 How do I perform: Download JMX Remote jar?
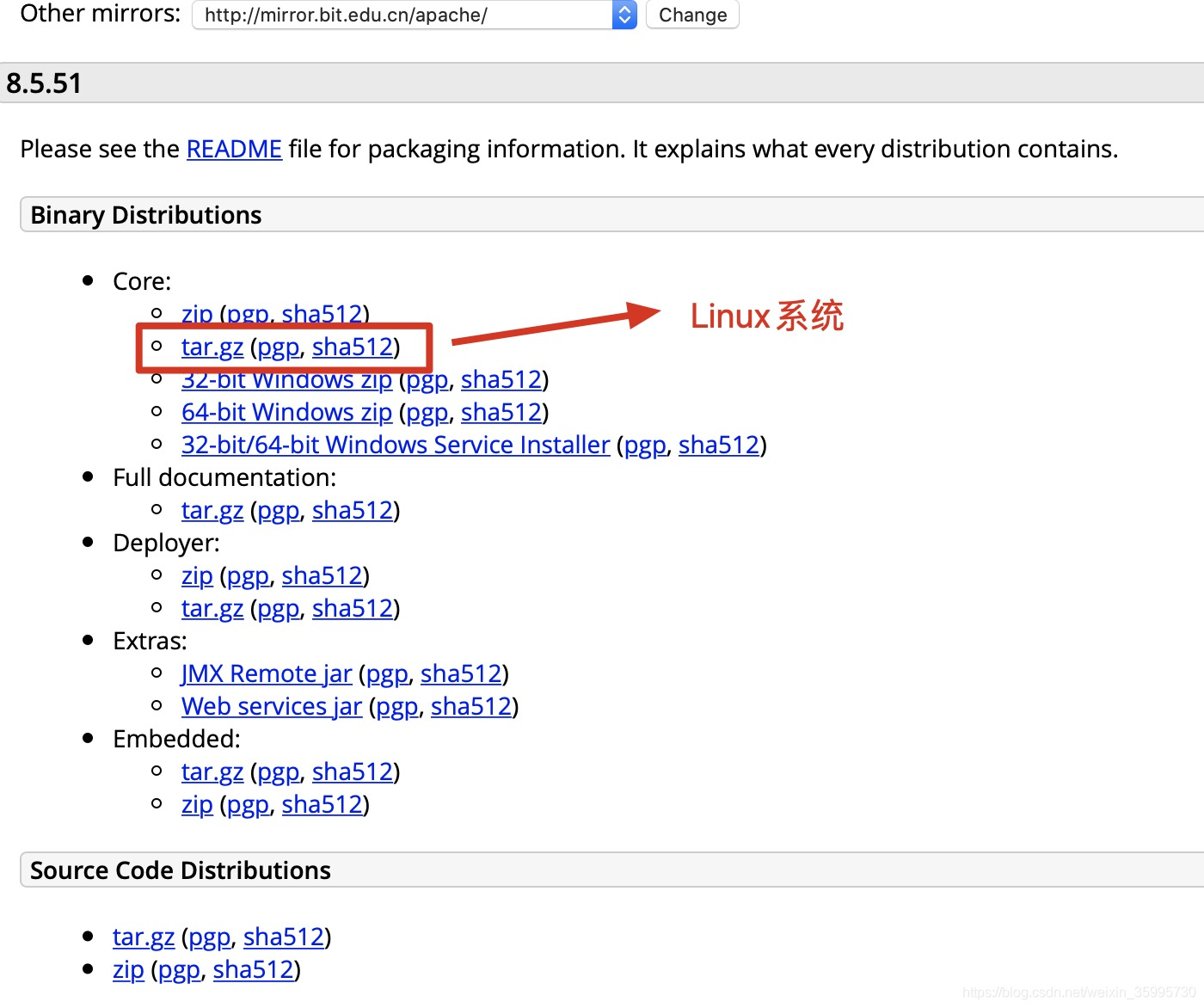(x=267, y=673)
